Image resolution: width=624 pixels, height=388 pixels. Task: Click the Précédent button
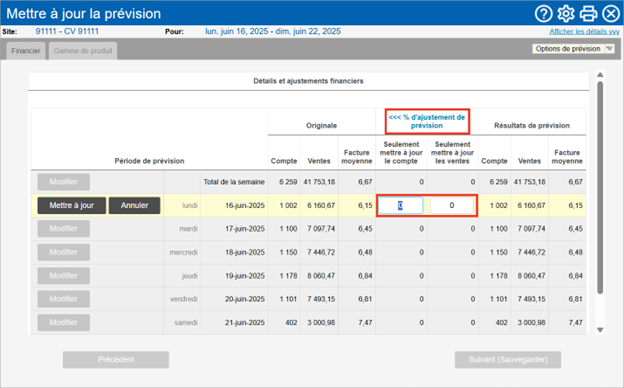pos(116,360)
